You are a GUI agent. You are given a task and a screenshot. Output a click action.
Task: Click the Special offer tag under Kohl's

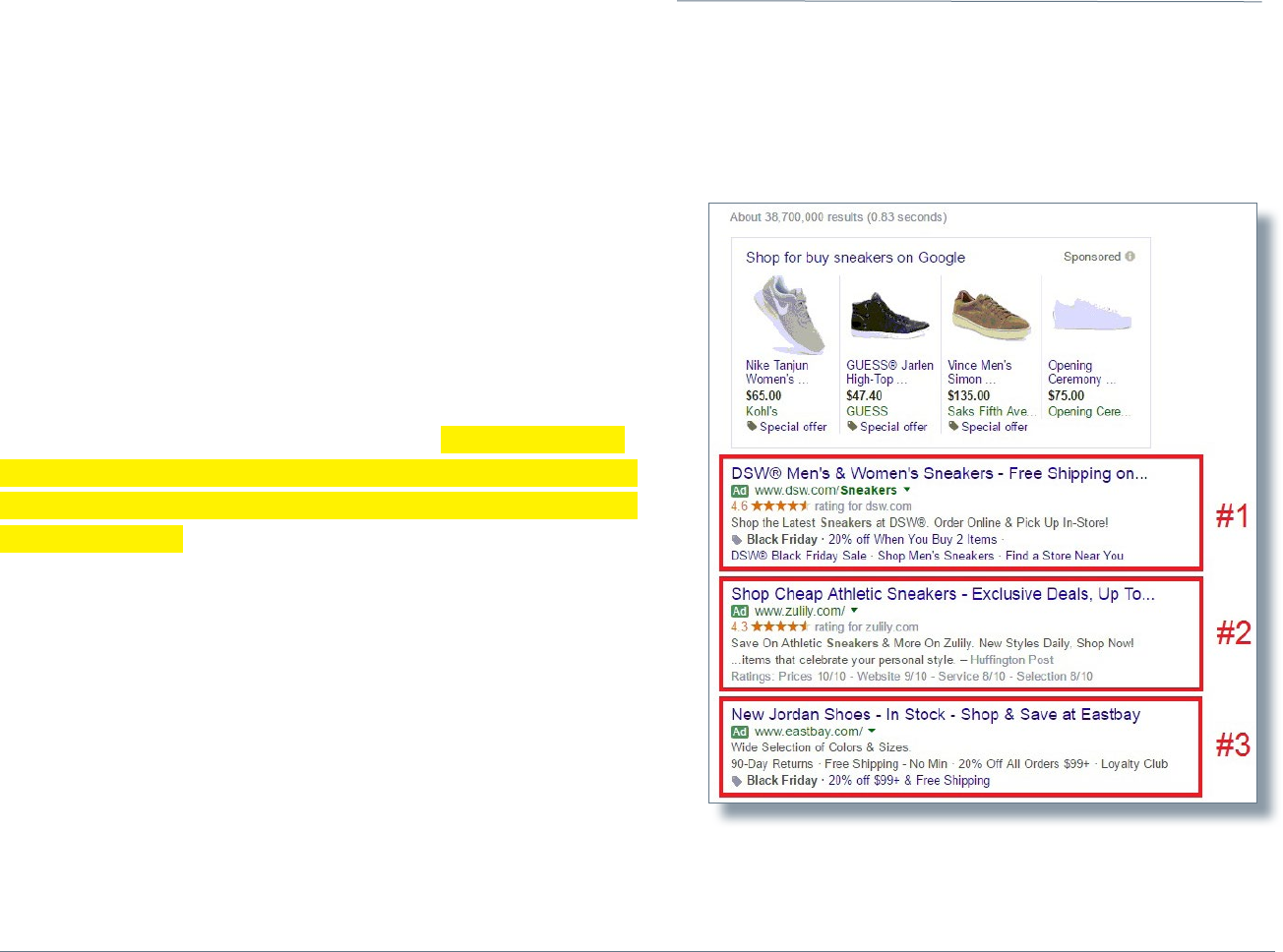pos(787,427)
